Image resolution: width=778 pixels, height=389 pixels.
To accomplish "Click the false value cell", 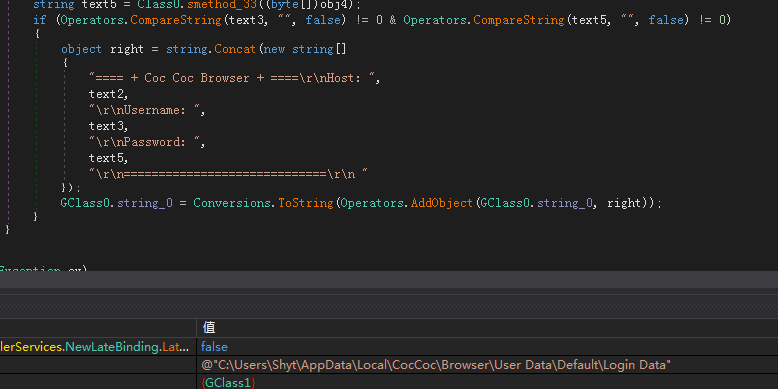I will point(214,347).
